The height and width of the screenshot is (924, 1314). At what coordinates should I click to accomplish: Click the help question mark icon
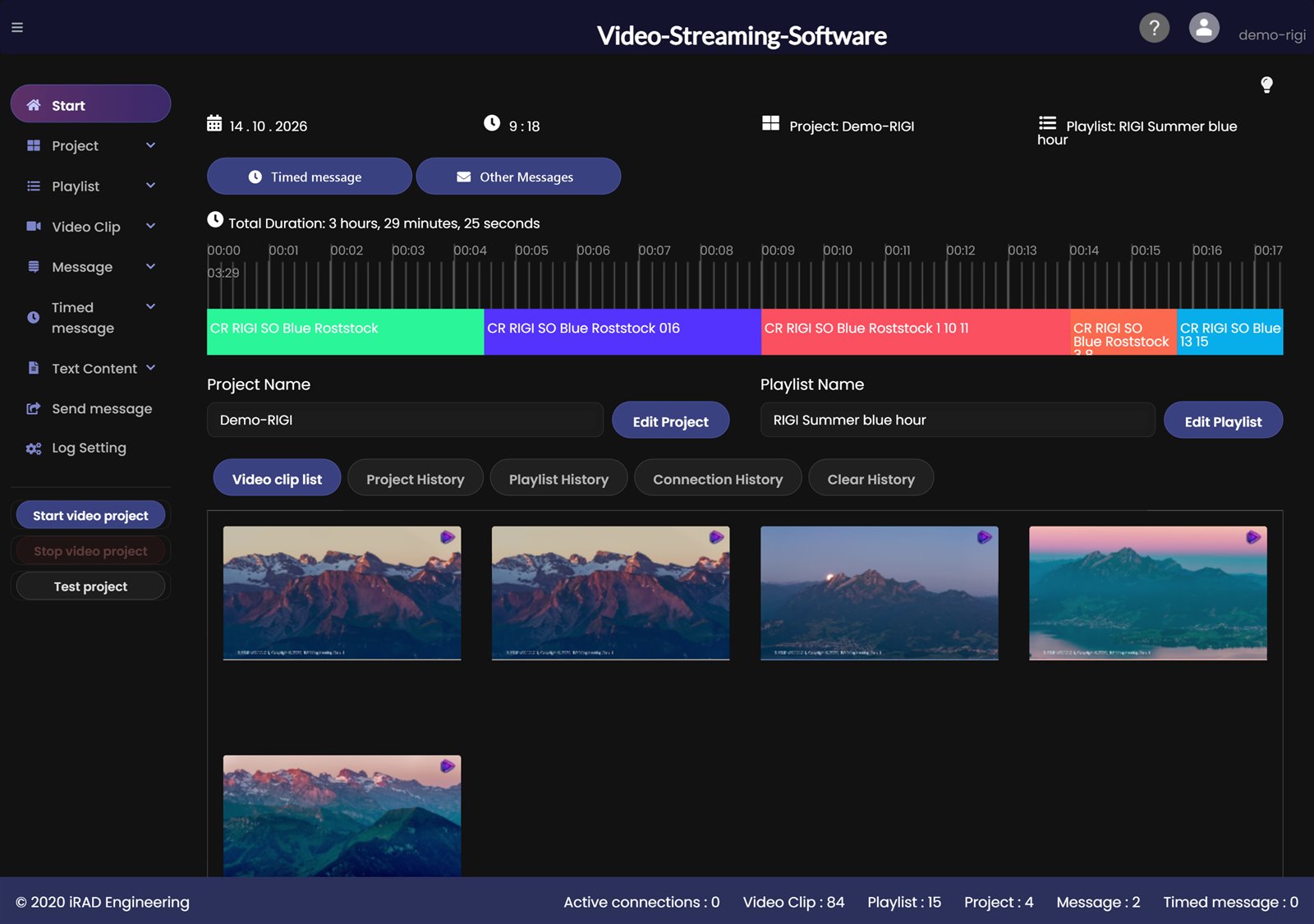click(1154, 28)
